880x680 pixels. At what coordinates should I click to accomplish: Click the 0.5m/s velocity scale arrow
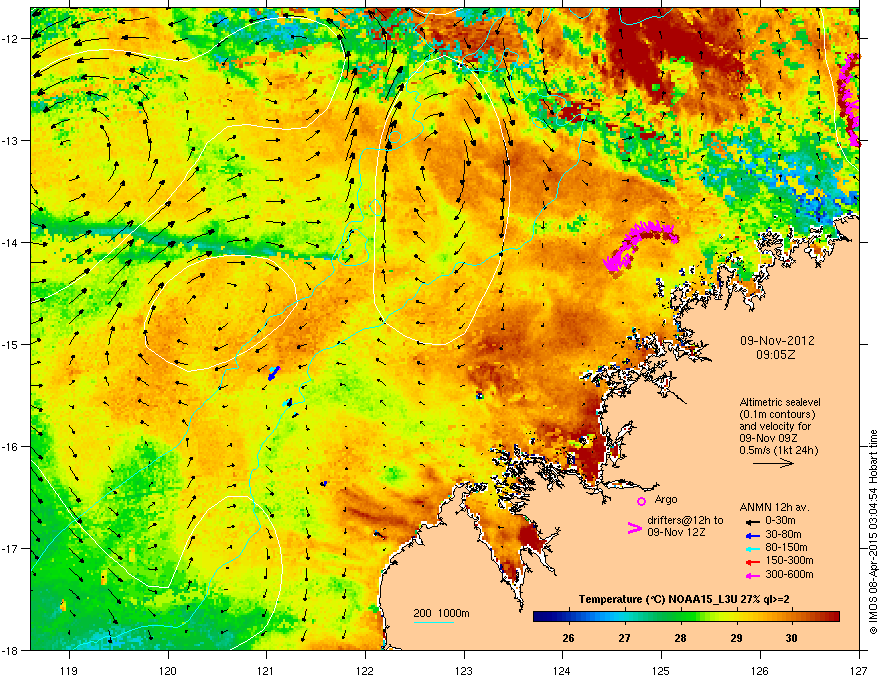tap(773, 463)
